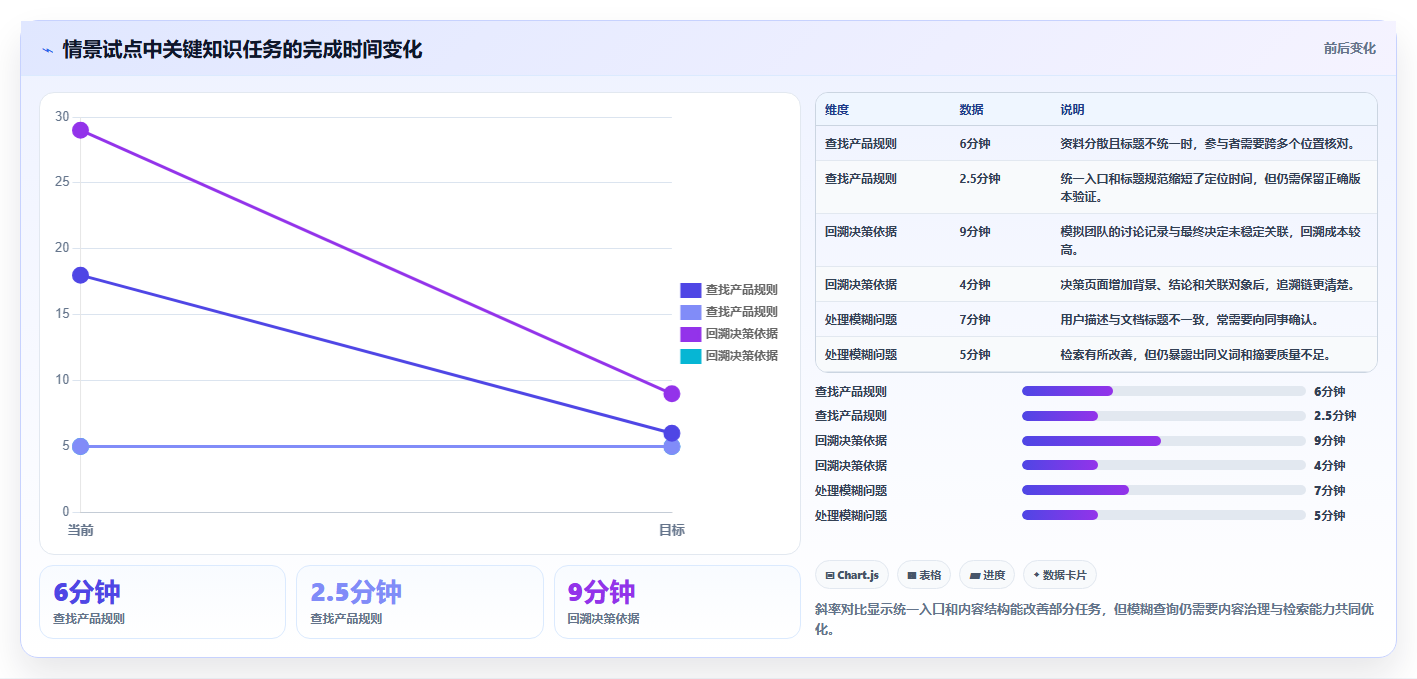Click the dark blue data point at 当前
Screen dimensions: 1417x679
[81, 275]
